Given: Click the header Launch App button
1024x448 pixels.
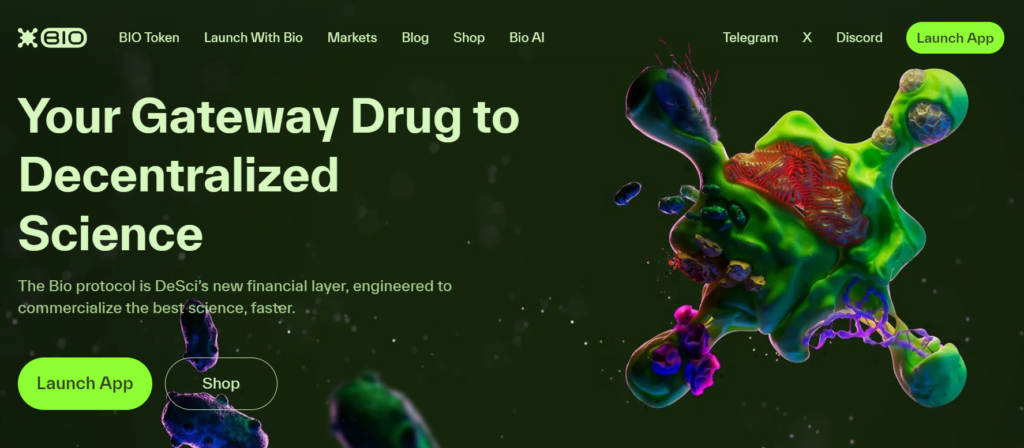Looking at the screenshot, I should coord(955,38).
